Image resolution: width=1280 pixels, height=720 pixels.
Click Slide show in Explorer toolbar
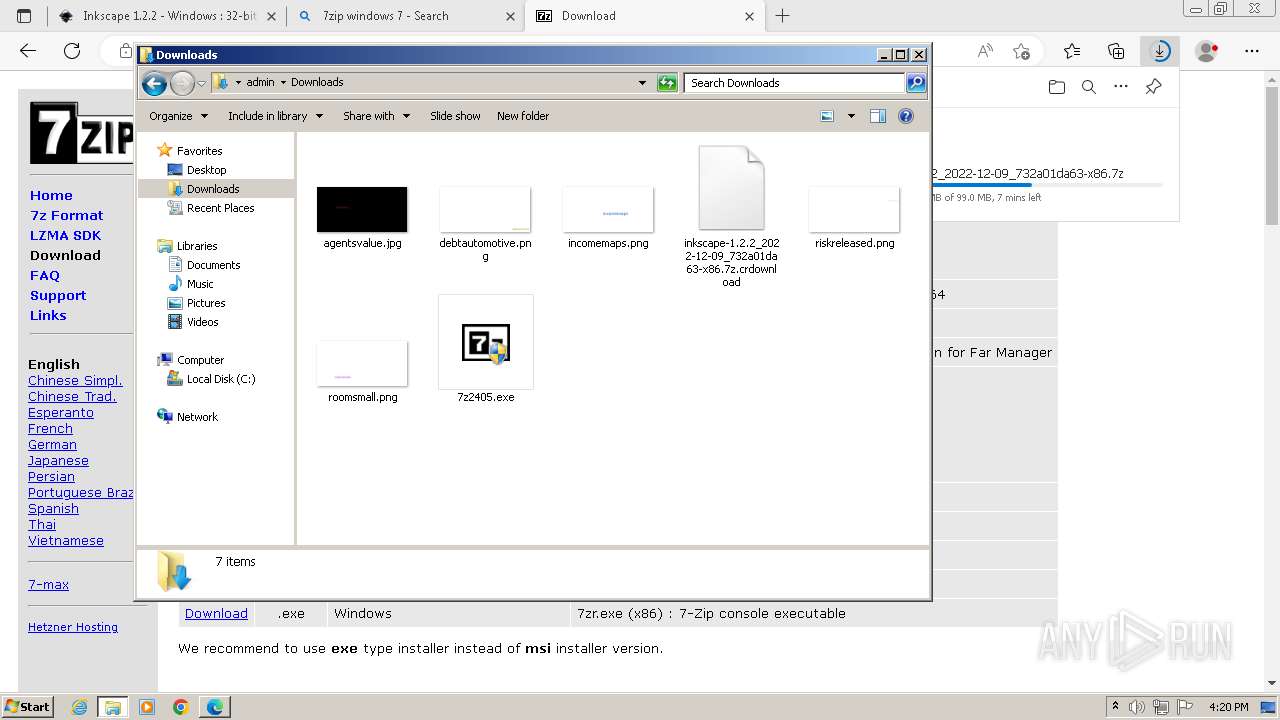[x=455, y=116]
